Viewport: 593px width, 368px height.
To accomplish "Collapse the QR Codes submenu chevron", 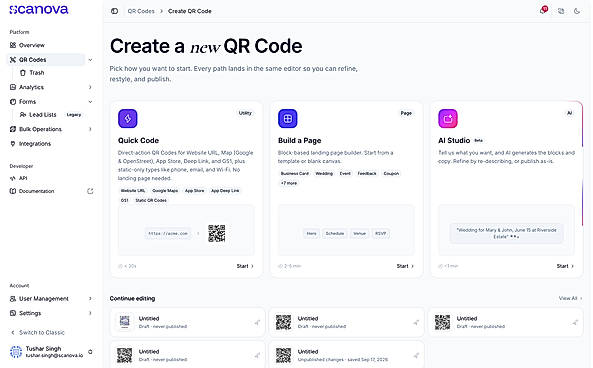I will (90, 60).
